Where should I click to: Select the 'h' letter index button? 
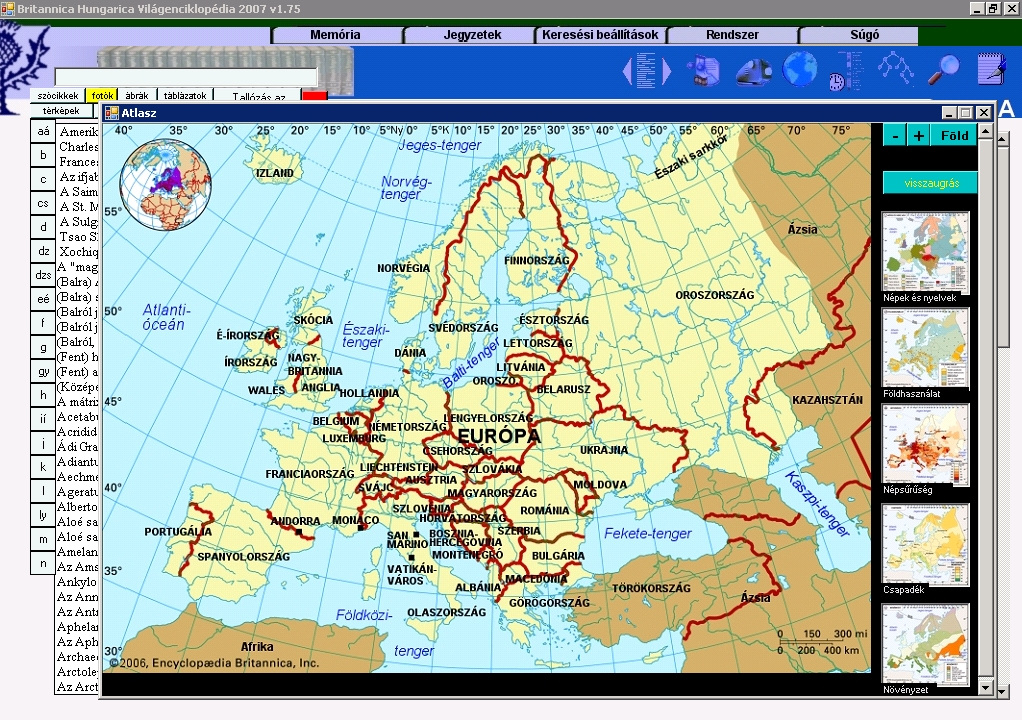[43, 395]
